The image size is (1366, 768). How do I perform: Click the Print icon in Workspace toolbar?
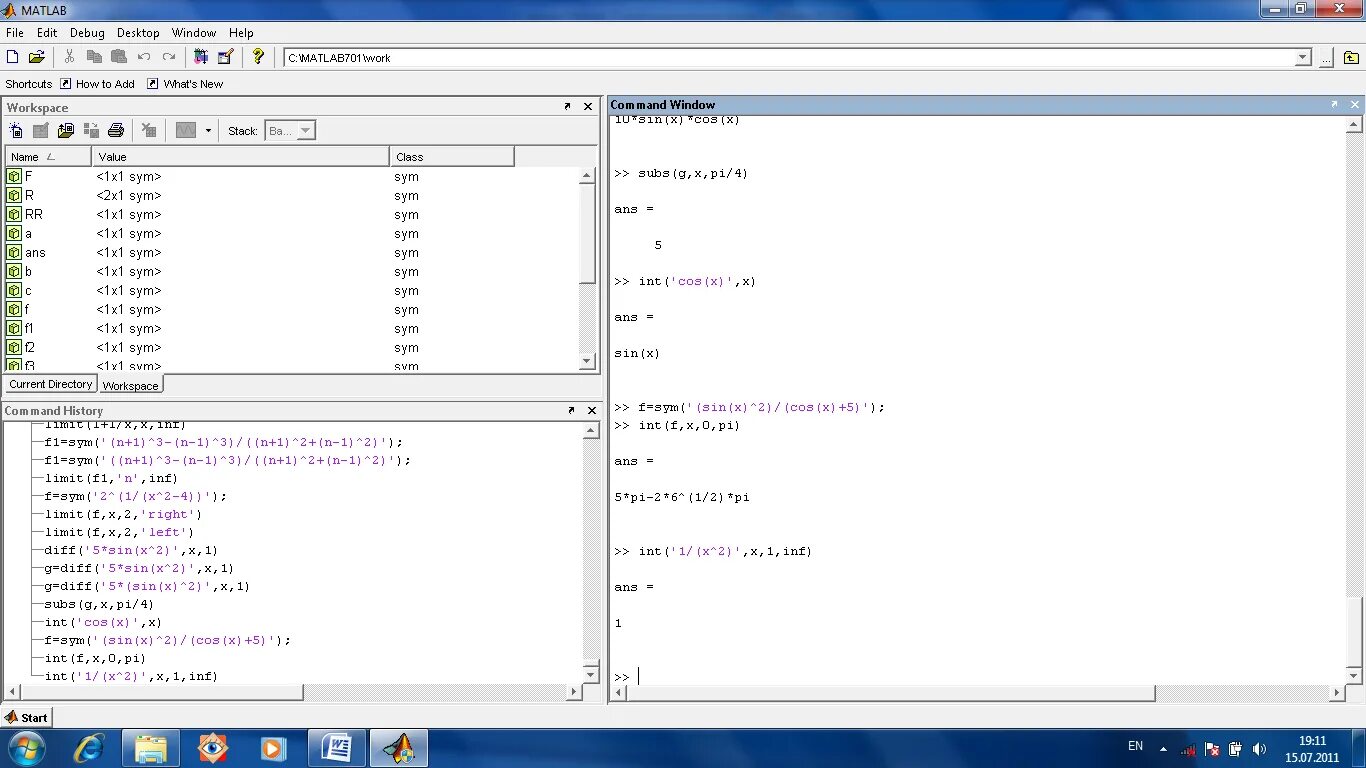point(116,130)
